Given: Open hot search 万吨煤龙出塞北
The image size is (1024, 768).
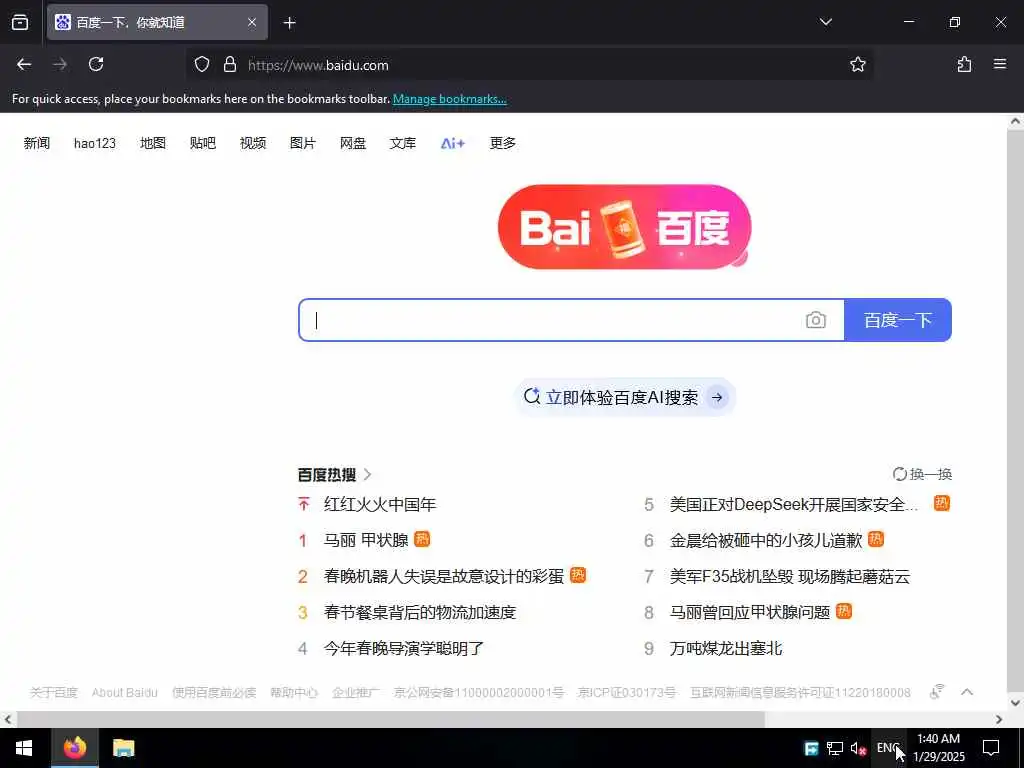Looking at the screenshot, I should point(726,648).
